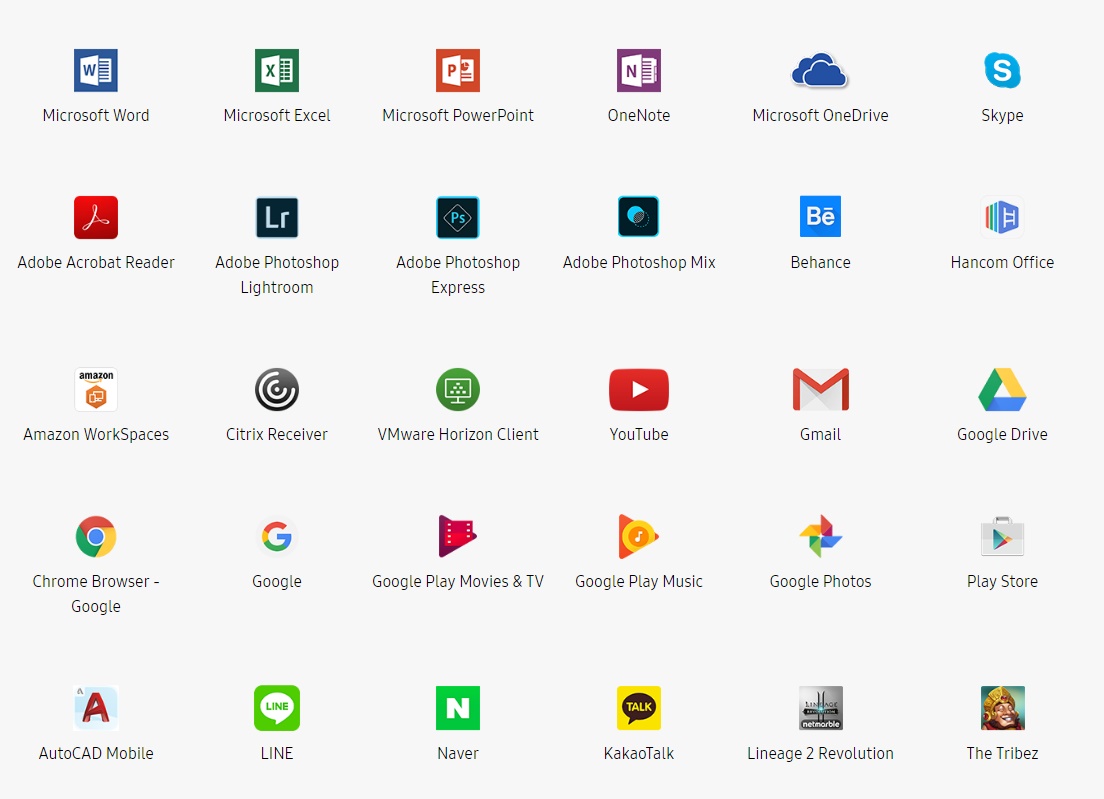Click the Google G icon
1104x799 pixels.
(277, 536)
